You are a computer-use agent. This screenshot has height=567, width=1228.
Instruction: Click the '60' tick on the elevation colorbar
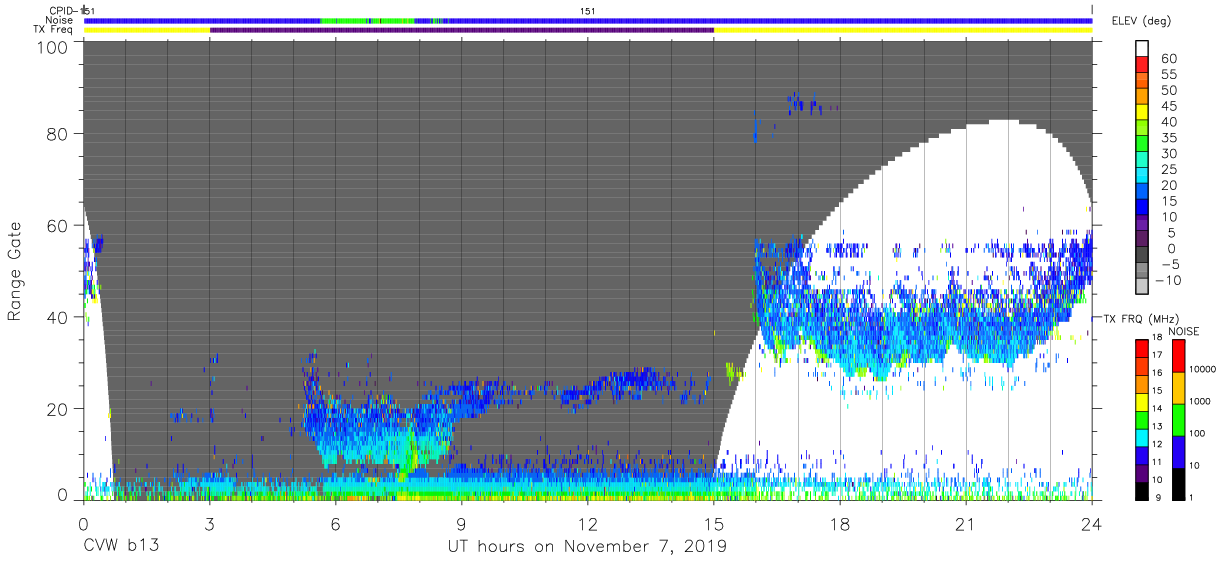click(x=1168, y=58)
